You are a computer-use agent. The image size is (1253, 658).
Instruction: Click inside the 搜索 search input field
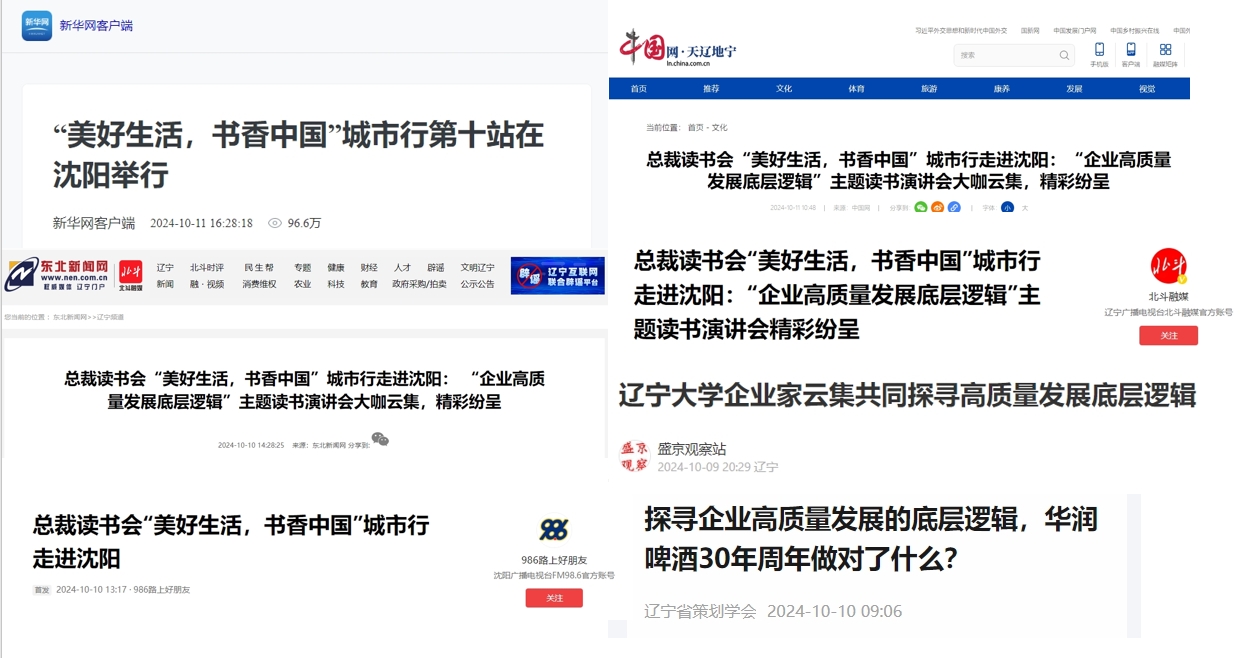(x=1005, y=56)
